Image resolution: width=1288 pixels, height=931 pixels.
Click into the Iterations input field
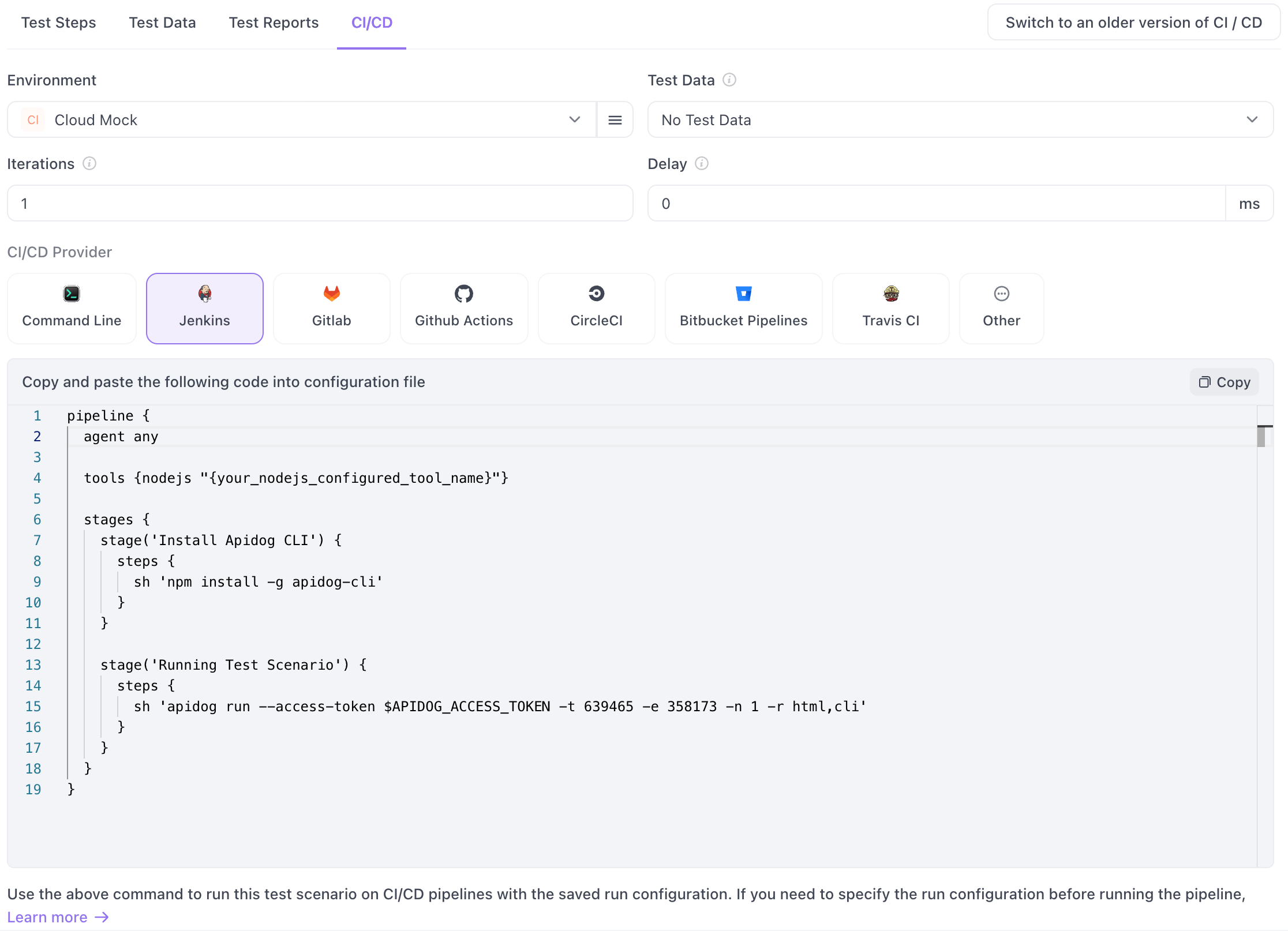320,204
